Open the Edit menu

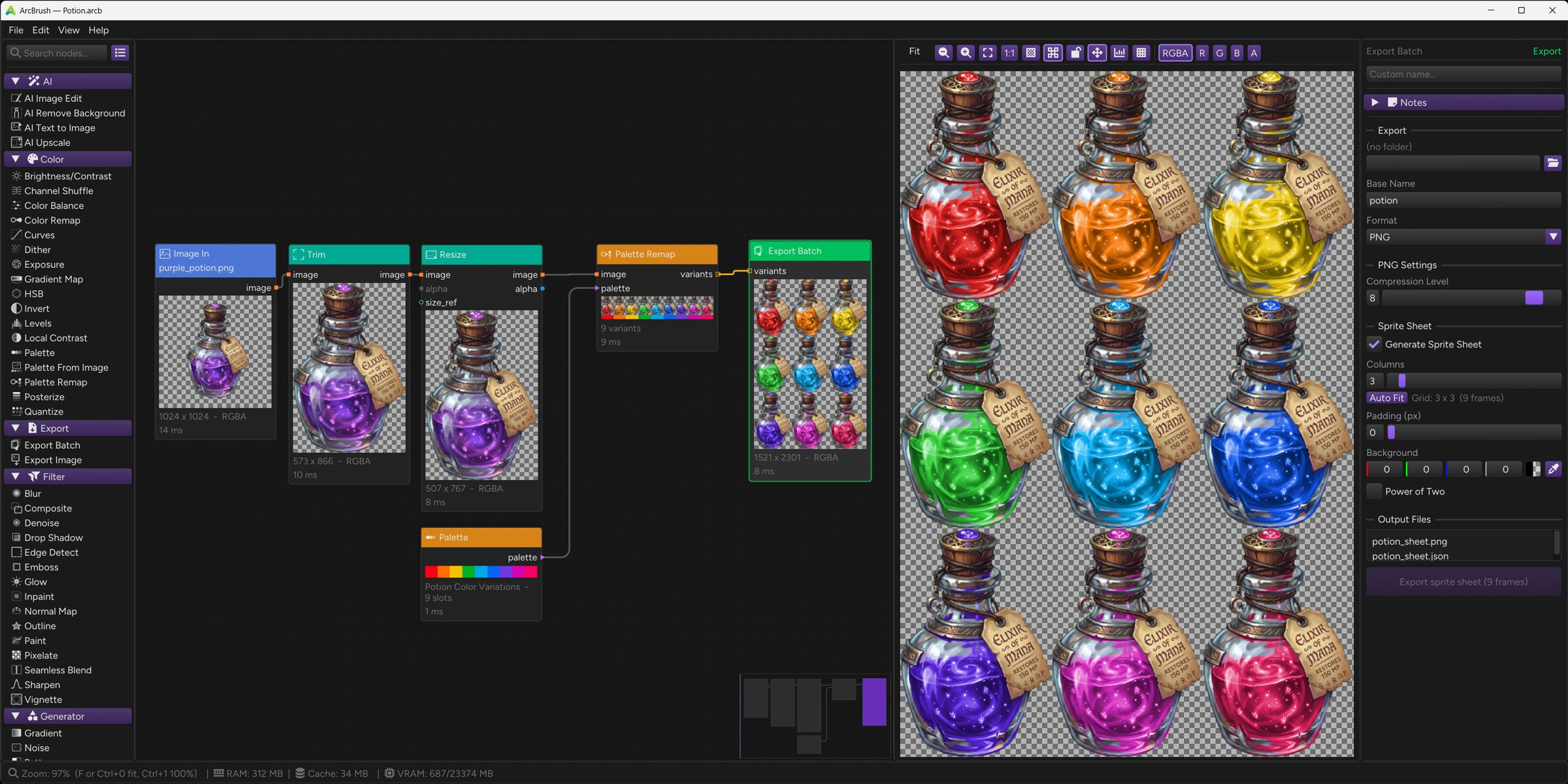coord(41,30)
